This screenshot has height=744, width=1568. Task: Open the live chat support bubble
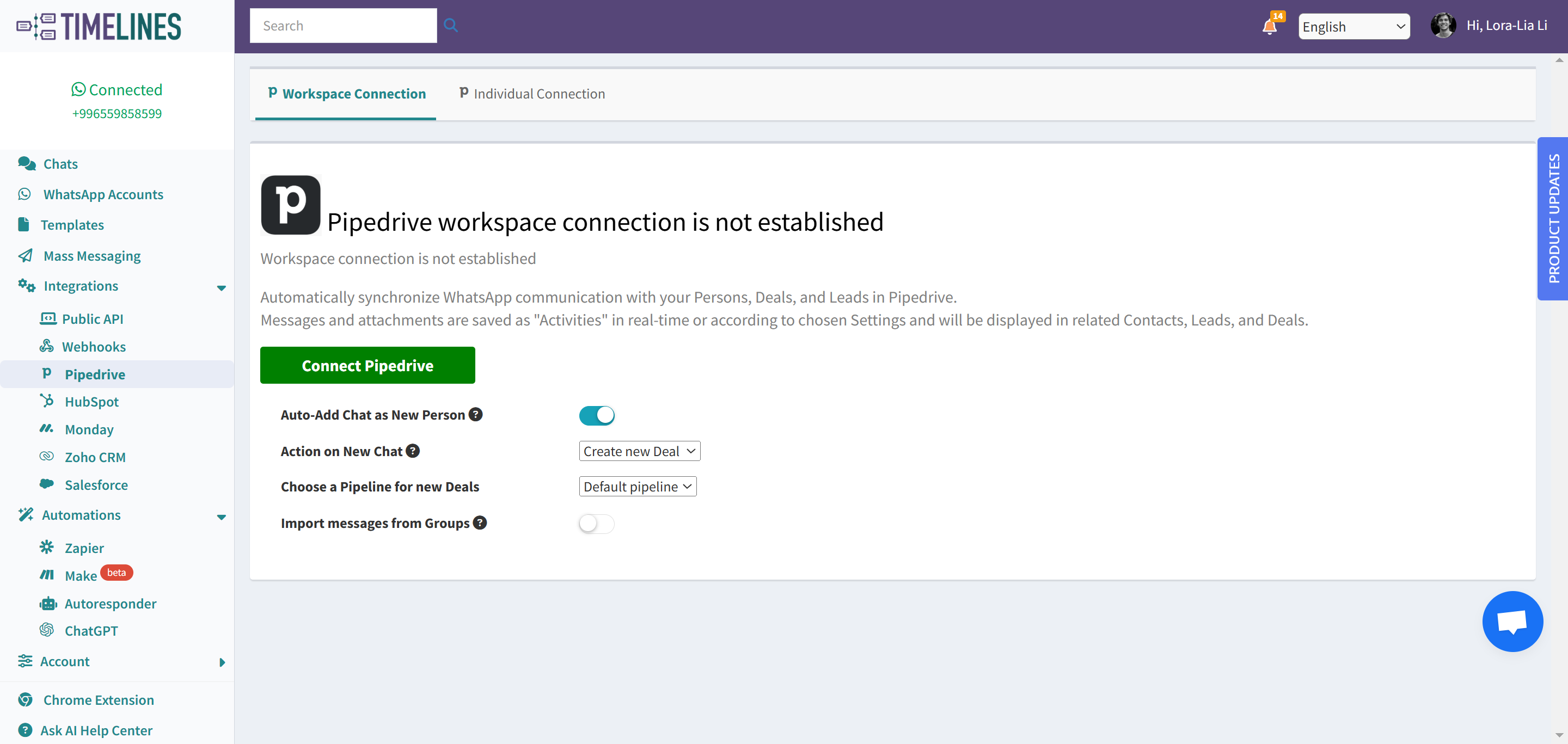pyautogui.click(x=1512, y=621)
